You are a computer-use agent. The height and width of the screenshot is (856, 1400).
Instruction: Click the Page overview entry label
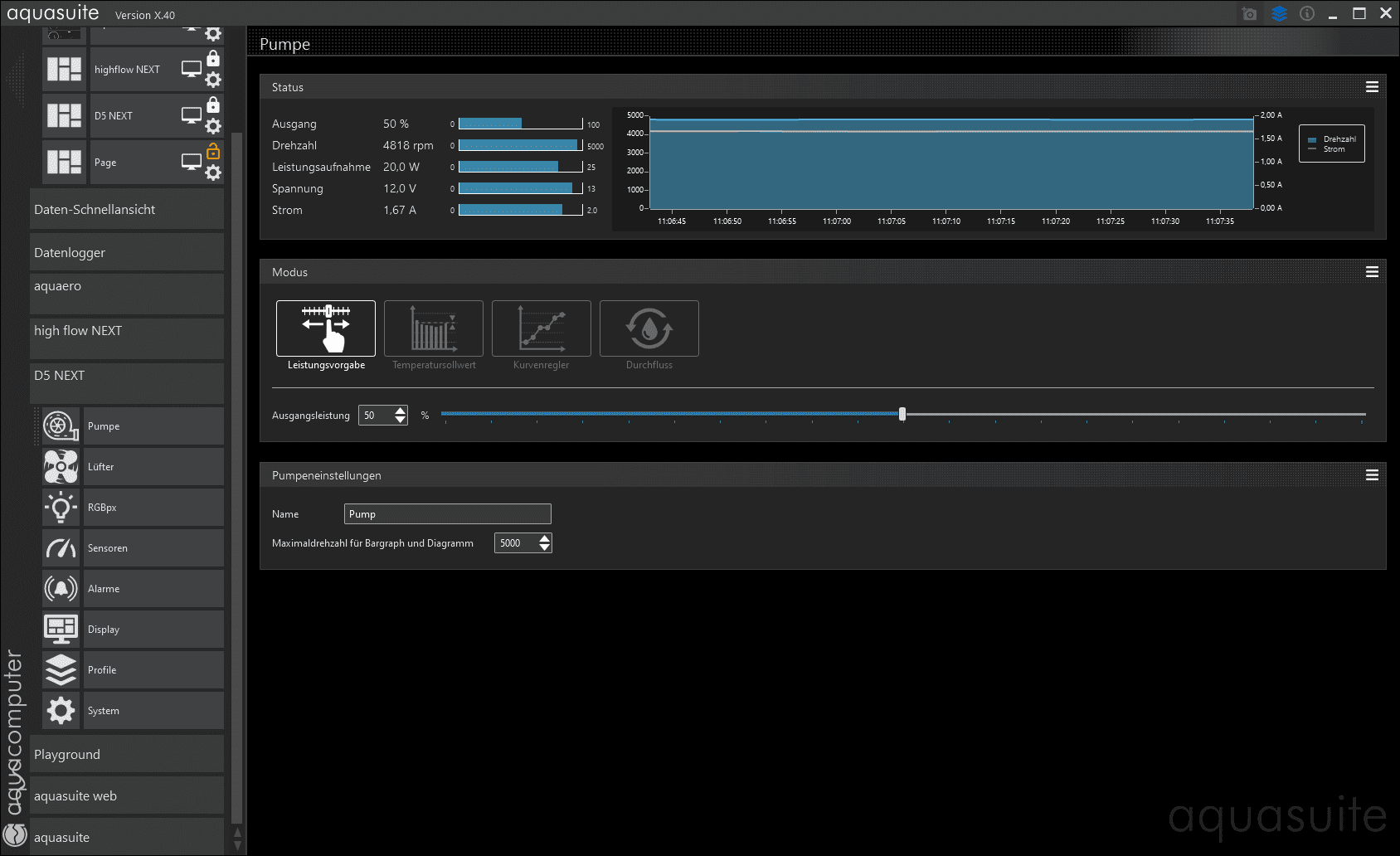pos(105,163)
